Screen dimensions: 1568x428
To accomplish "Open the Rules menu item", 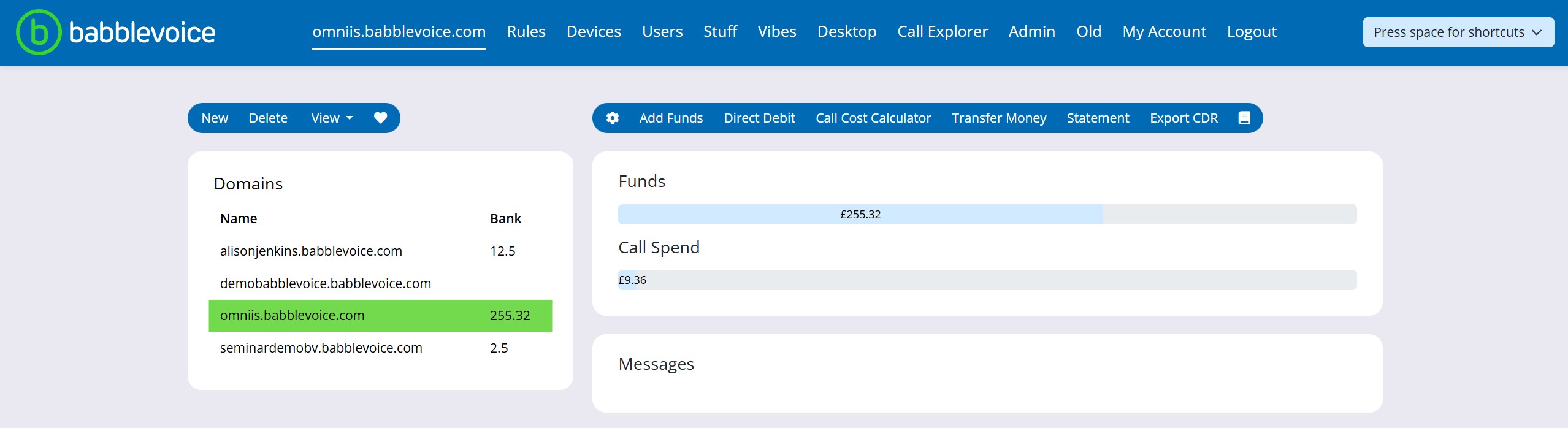I will [526, 31].
